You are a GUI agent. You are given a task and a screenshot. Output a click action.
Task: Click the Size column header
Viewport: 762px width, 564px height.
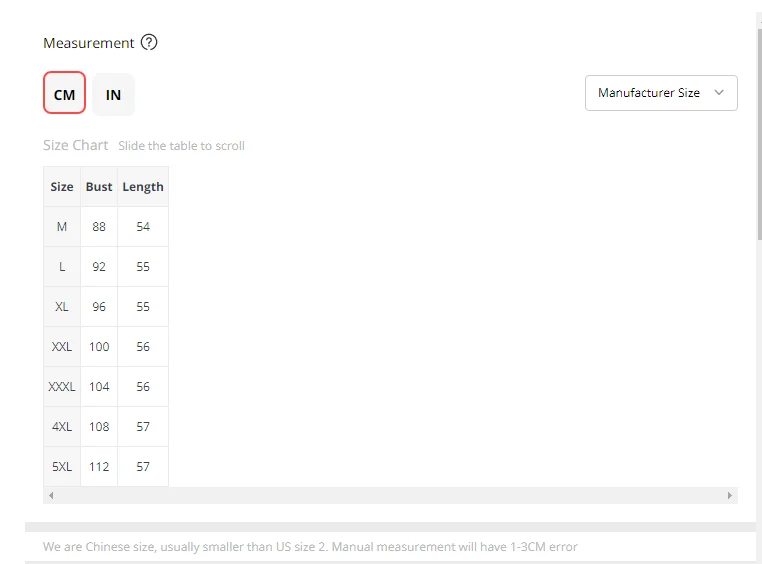(62, 187)
